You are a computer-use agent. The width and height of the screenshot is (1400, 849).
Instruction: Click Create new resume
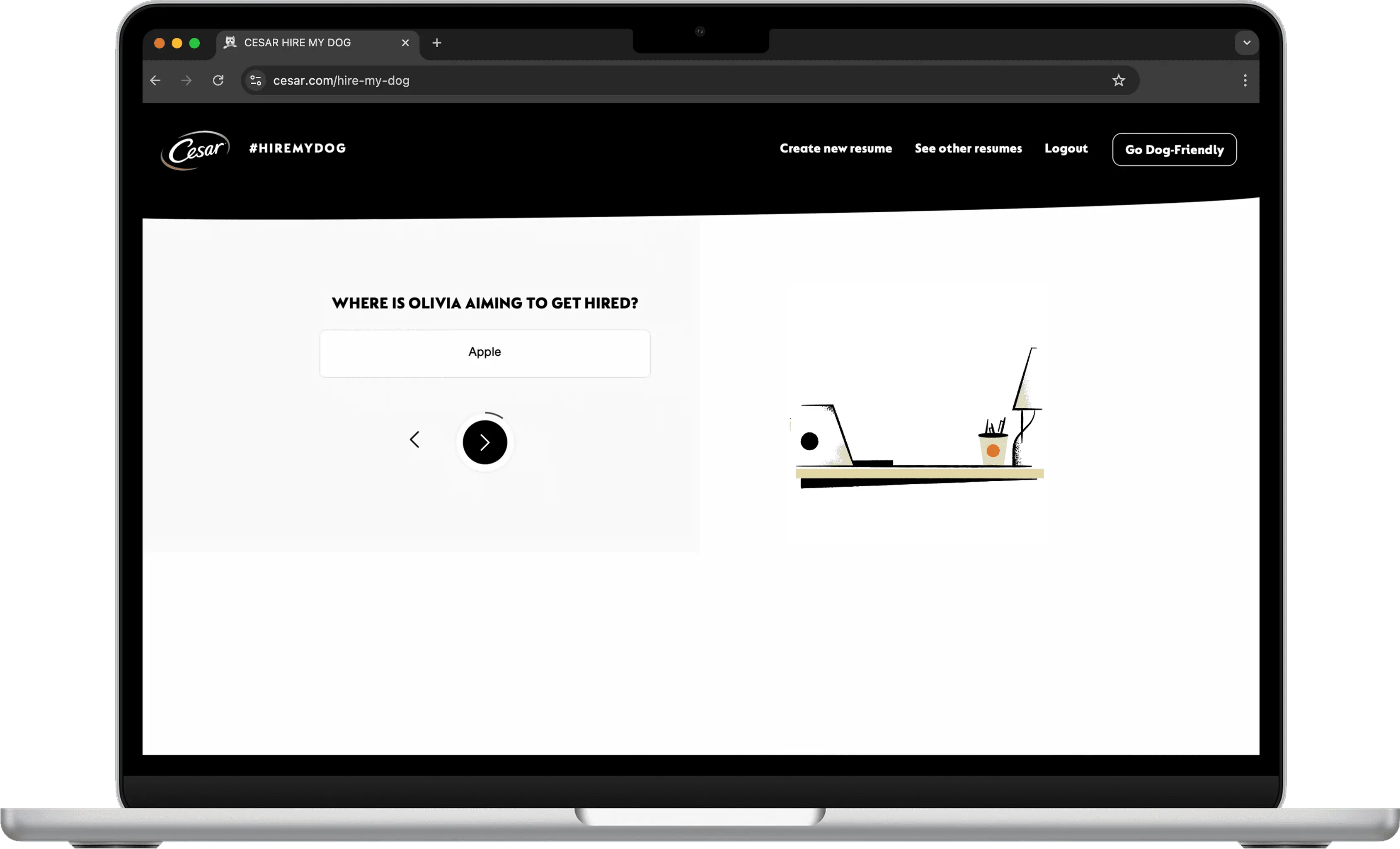835,149
